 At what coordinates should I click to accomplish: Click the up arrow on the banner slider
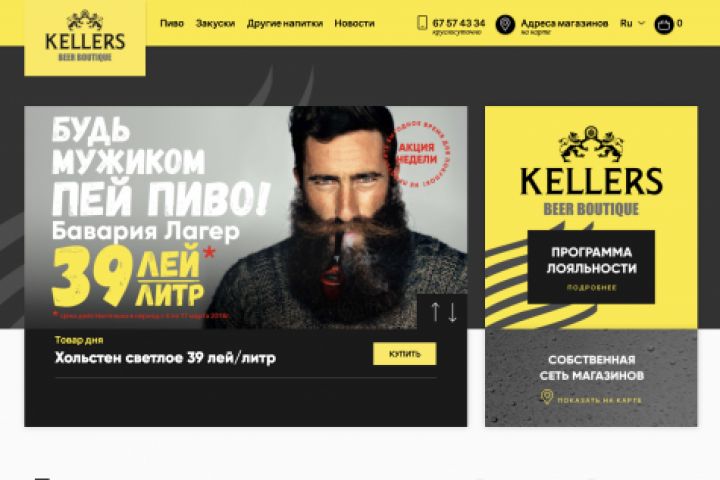[435, 312]
